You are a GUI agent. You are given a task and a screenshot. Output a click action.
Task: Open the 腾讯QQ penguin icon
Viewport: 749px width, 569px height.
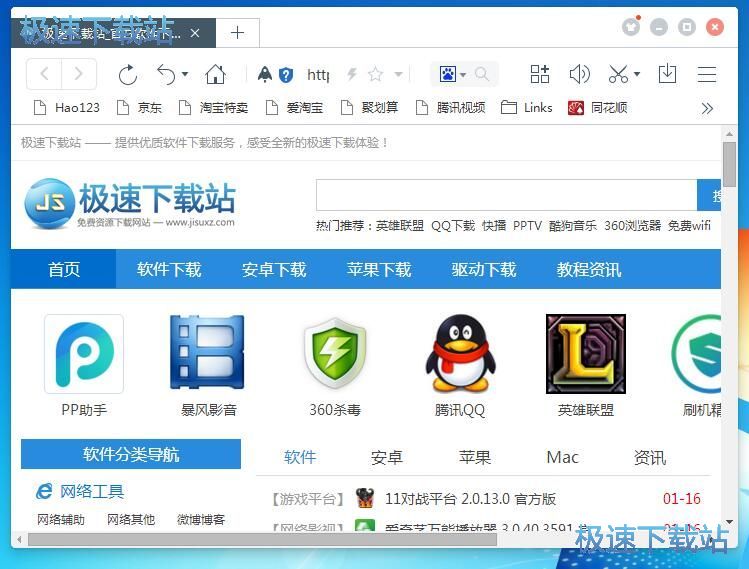(x=460, y=353)
